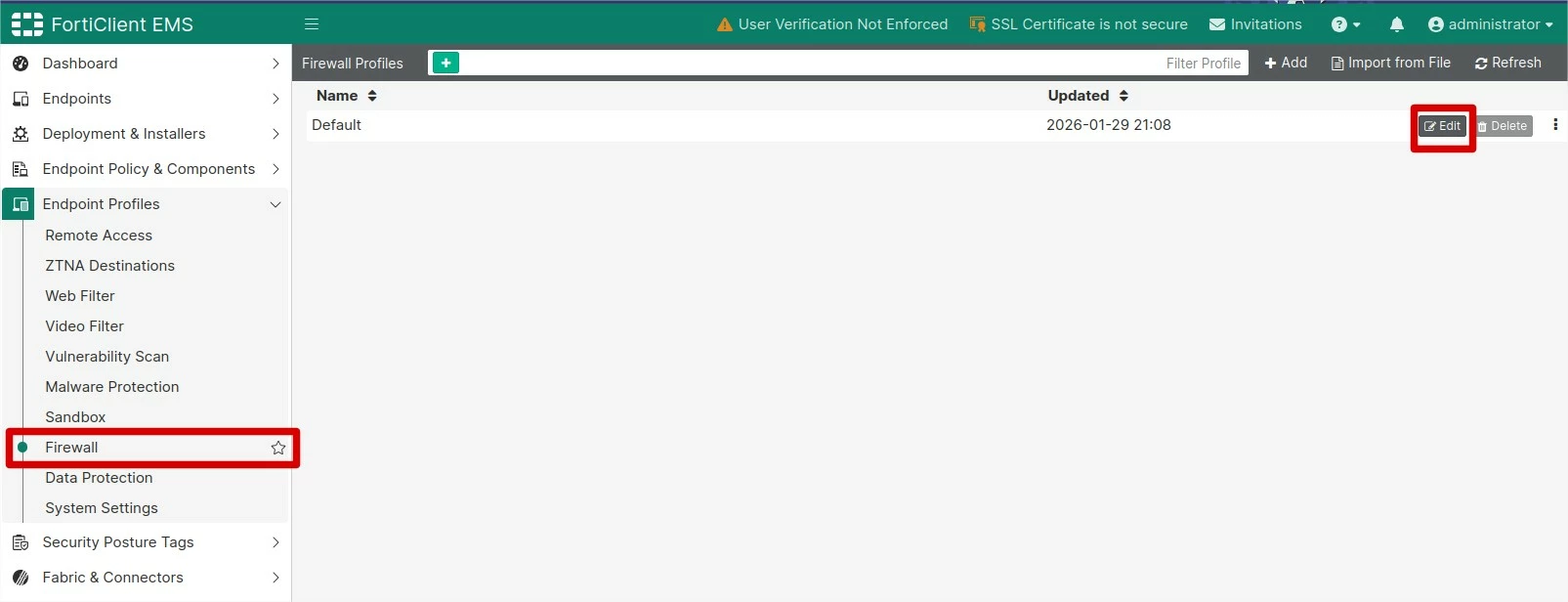Open Vulnerability Scan profiles
The height and width of the screenshot is (602, 1568).
107,357
